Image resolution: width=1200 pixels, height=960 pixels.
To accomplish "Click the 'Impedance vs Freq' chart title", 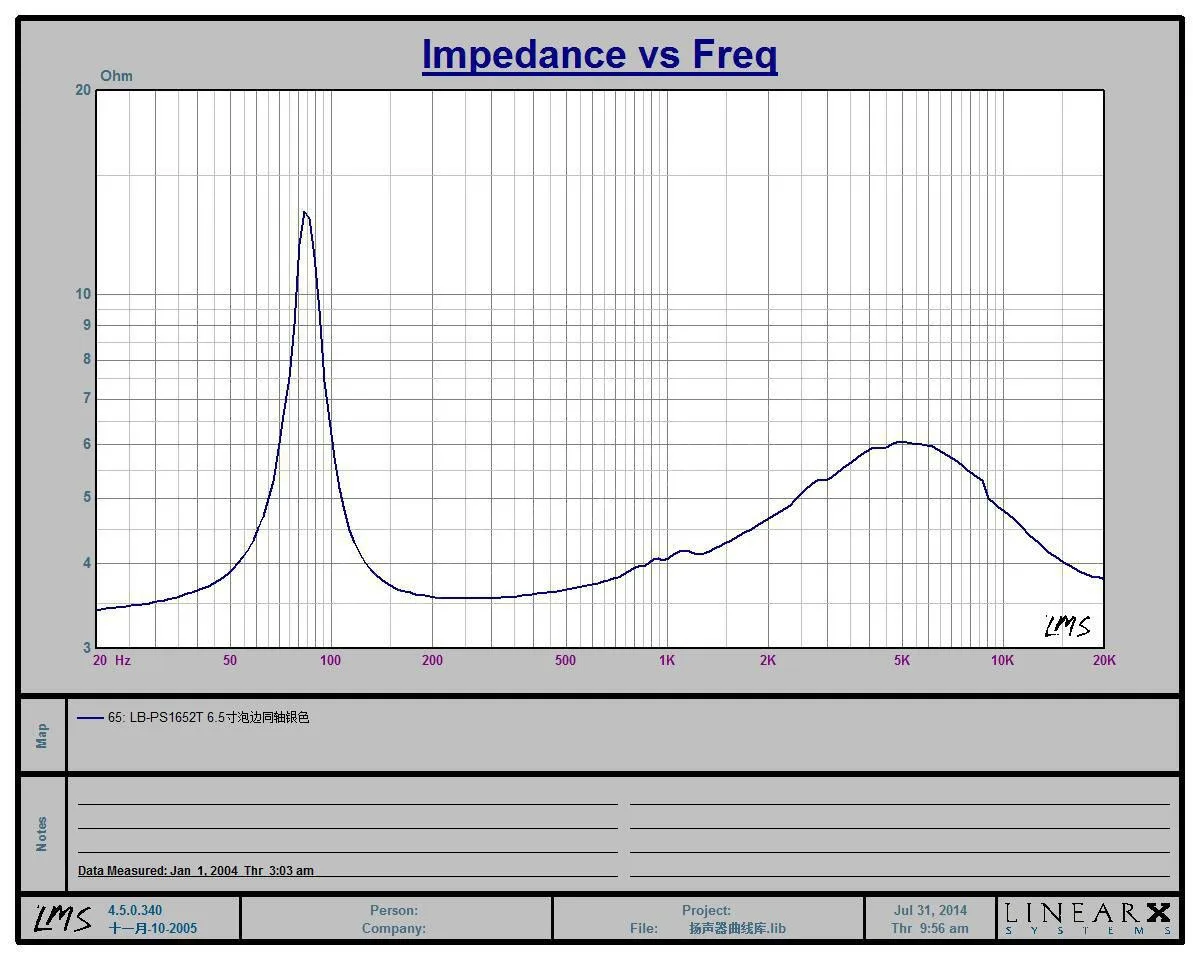I will click(600, 54).
